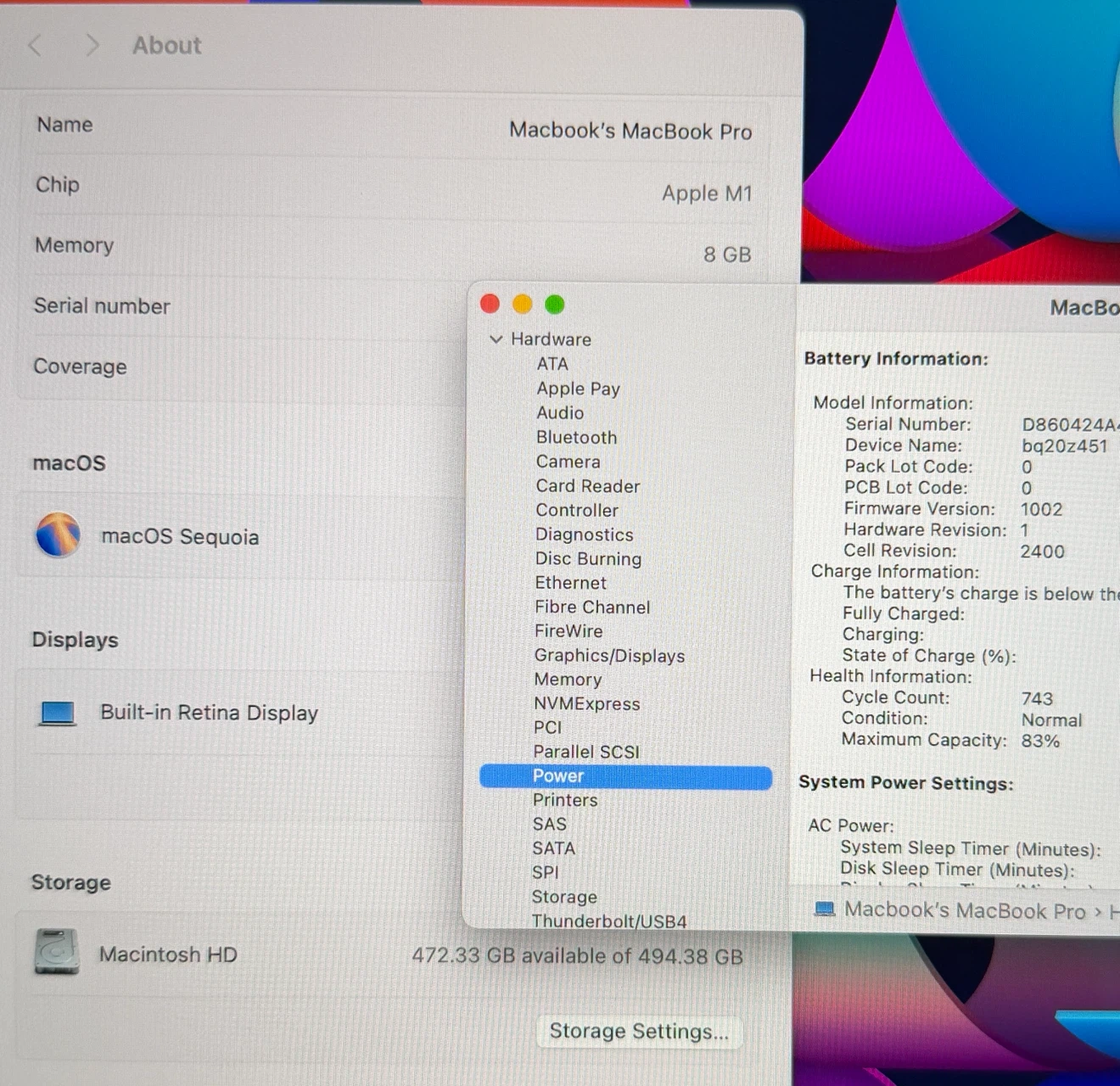Click the Serial number row
1120x1086 pixels.
click(242, 306)
